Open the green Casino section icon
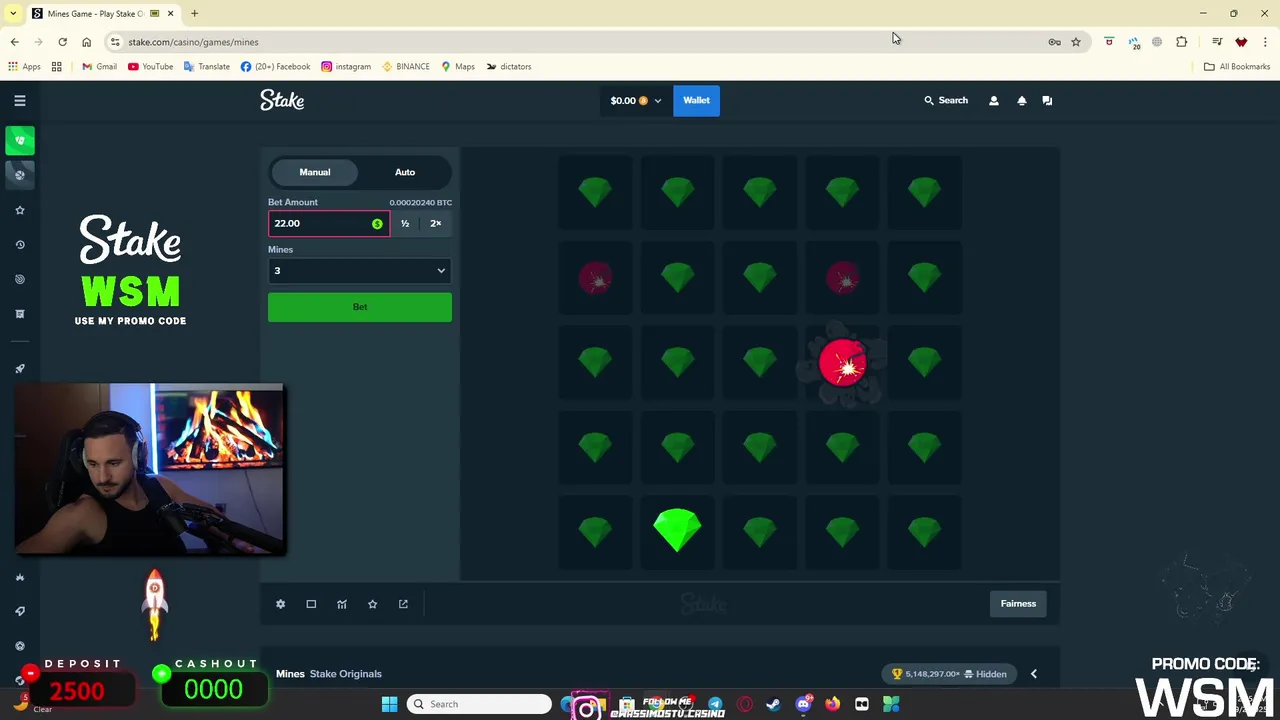1280x720 pixels. pos(19,140)
